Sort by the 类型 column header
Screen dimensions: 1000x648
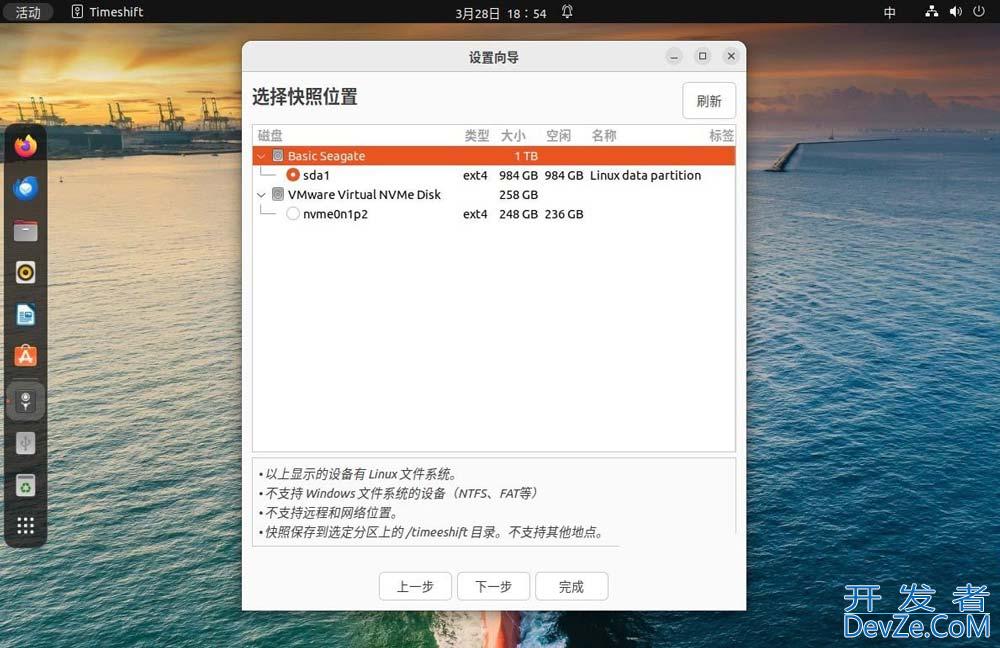(x=476, y=135)
